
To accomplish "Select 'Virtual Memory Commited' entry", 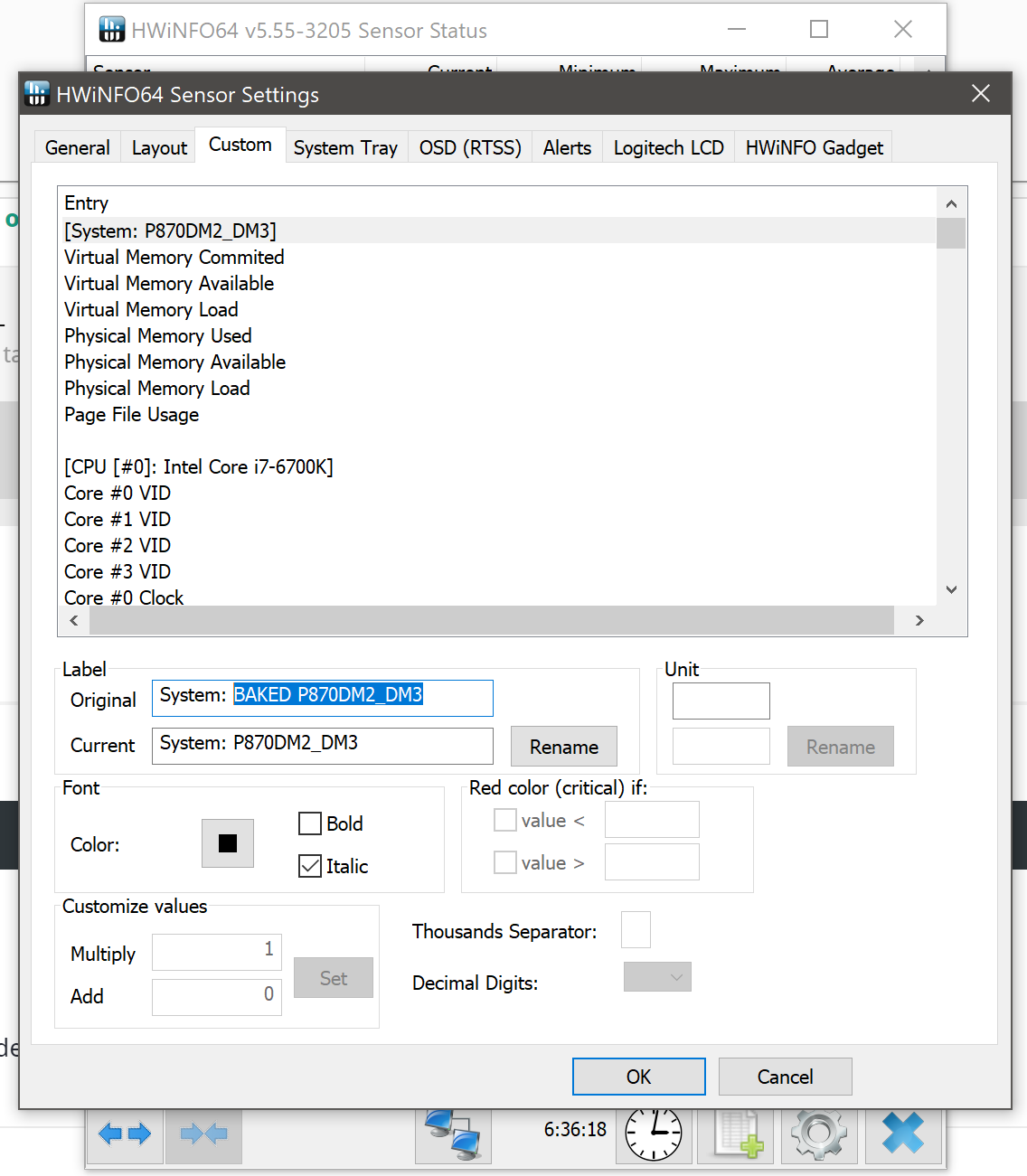I will pos(497,257).
